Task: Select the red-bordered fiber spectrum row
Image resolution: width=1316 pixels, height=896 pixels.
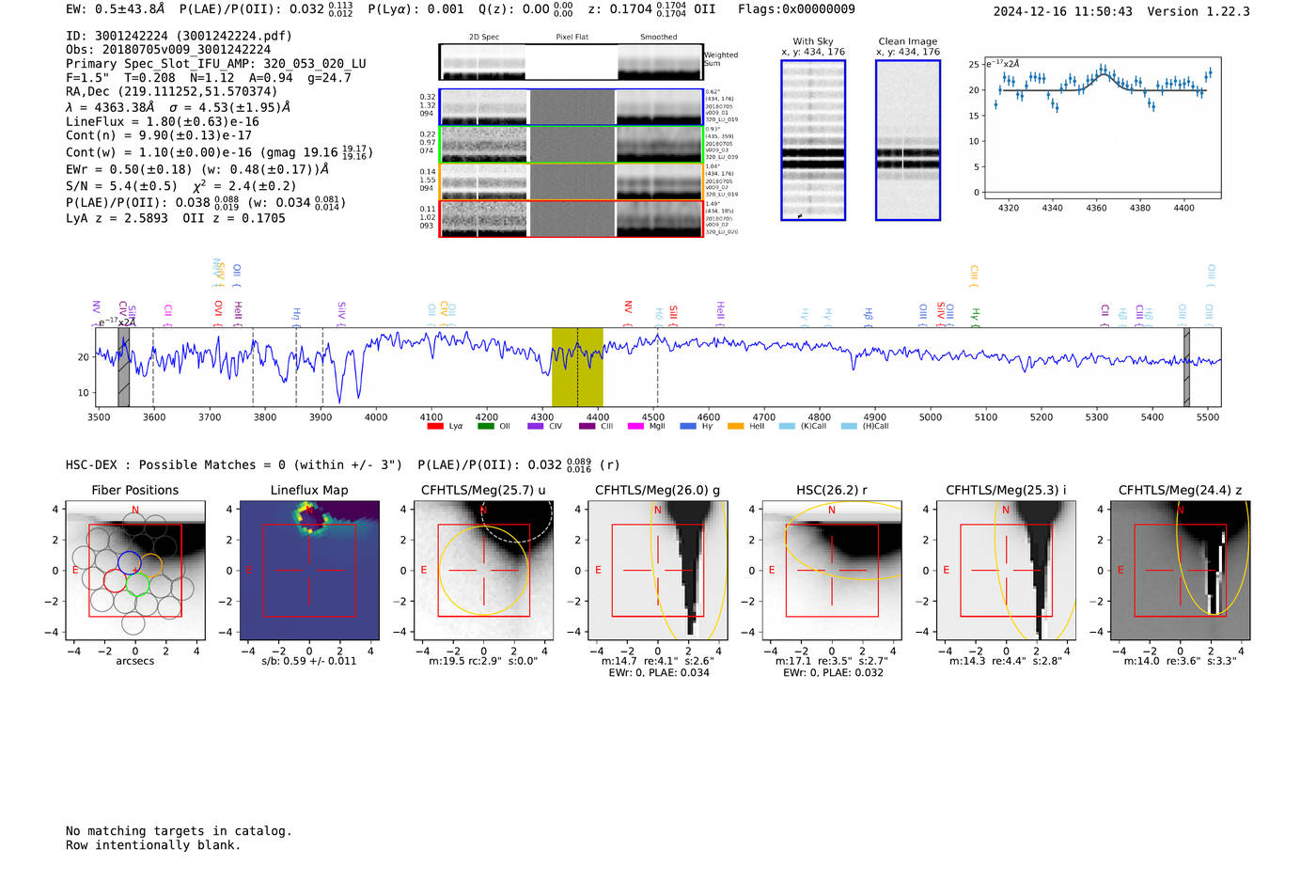Action: (x=571, y=219)
